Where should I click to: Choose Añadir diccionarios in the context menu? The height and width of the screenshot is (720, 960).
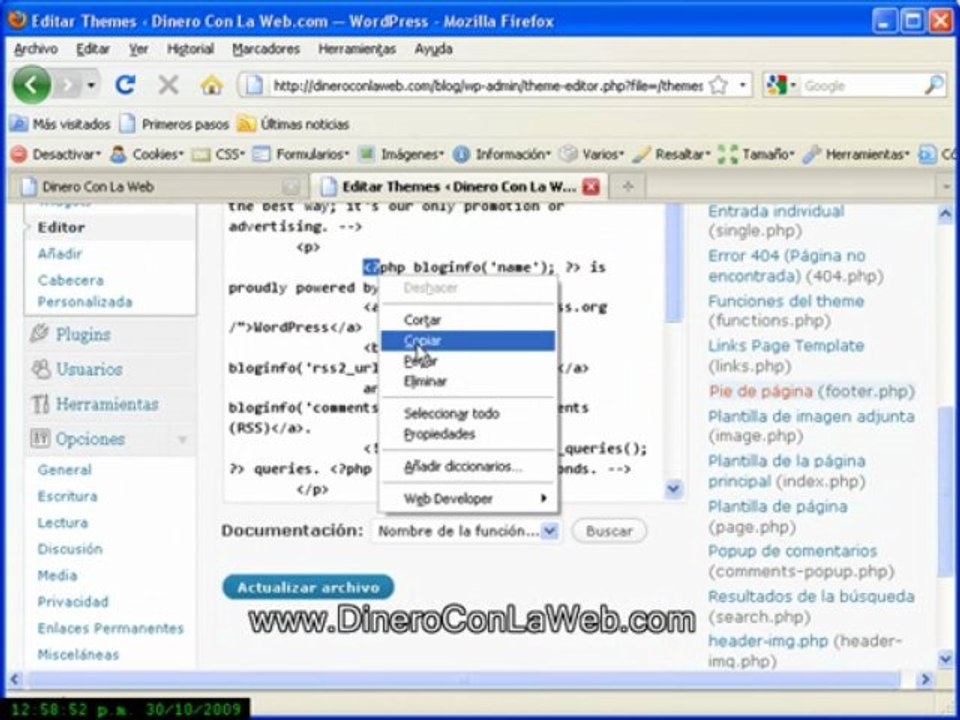pos(468,467)
